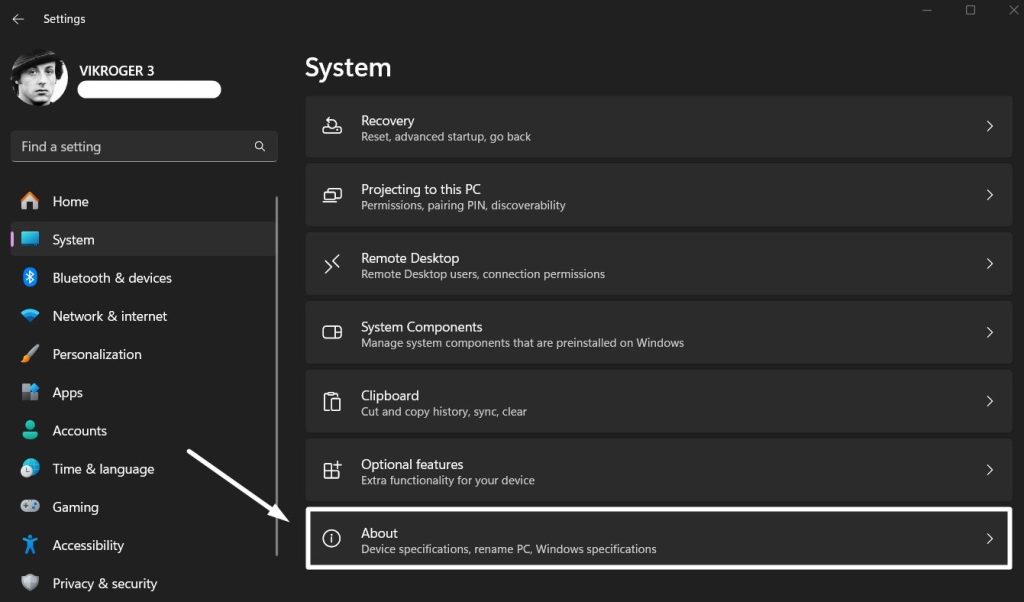Click the Optional features icon
Screen dimensions: 1024x602
(x=332, y=470)
